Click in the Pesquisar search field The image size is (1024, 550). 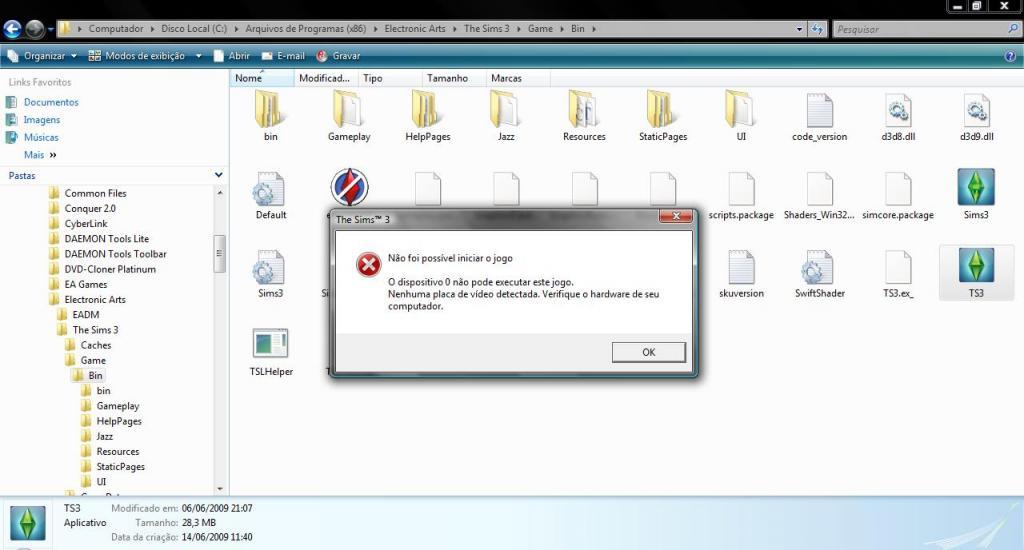point(926,29)
